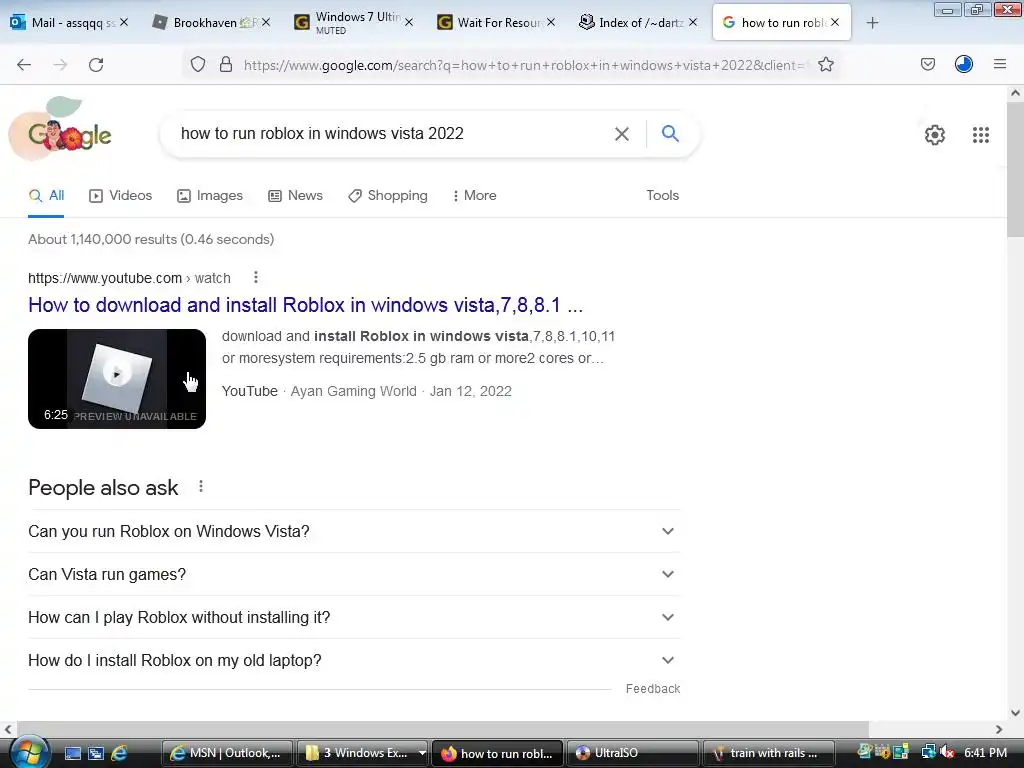Switch to the Shopping results tab
1024x768 pixels.
tap(388, 195)
